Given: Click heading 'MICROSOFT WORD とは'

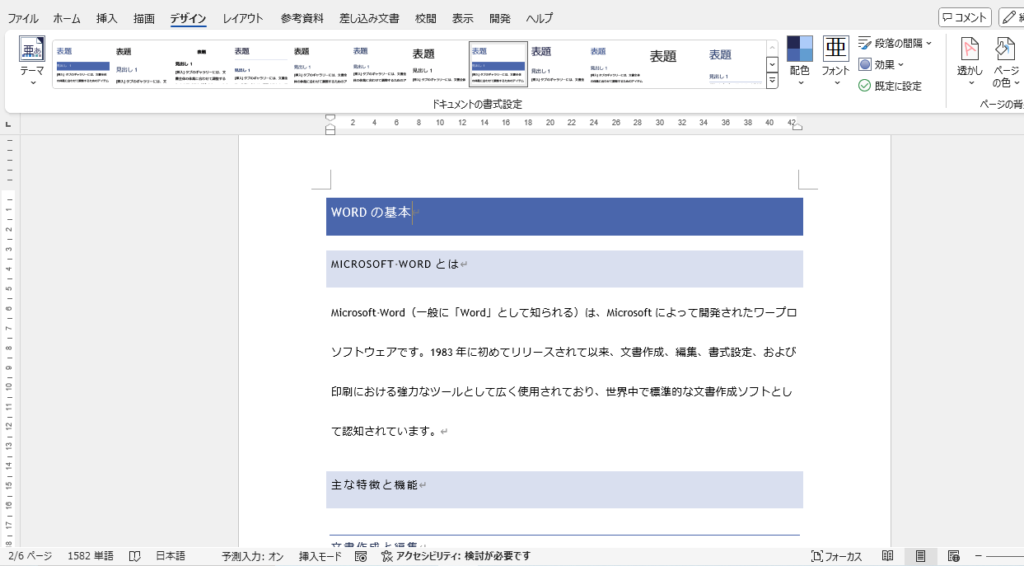Looking at the screenshot, I should click(394, 264).
